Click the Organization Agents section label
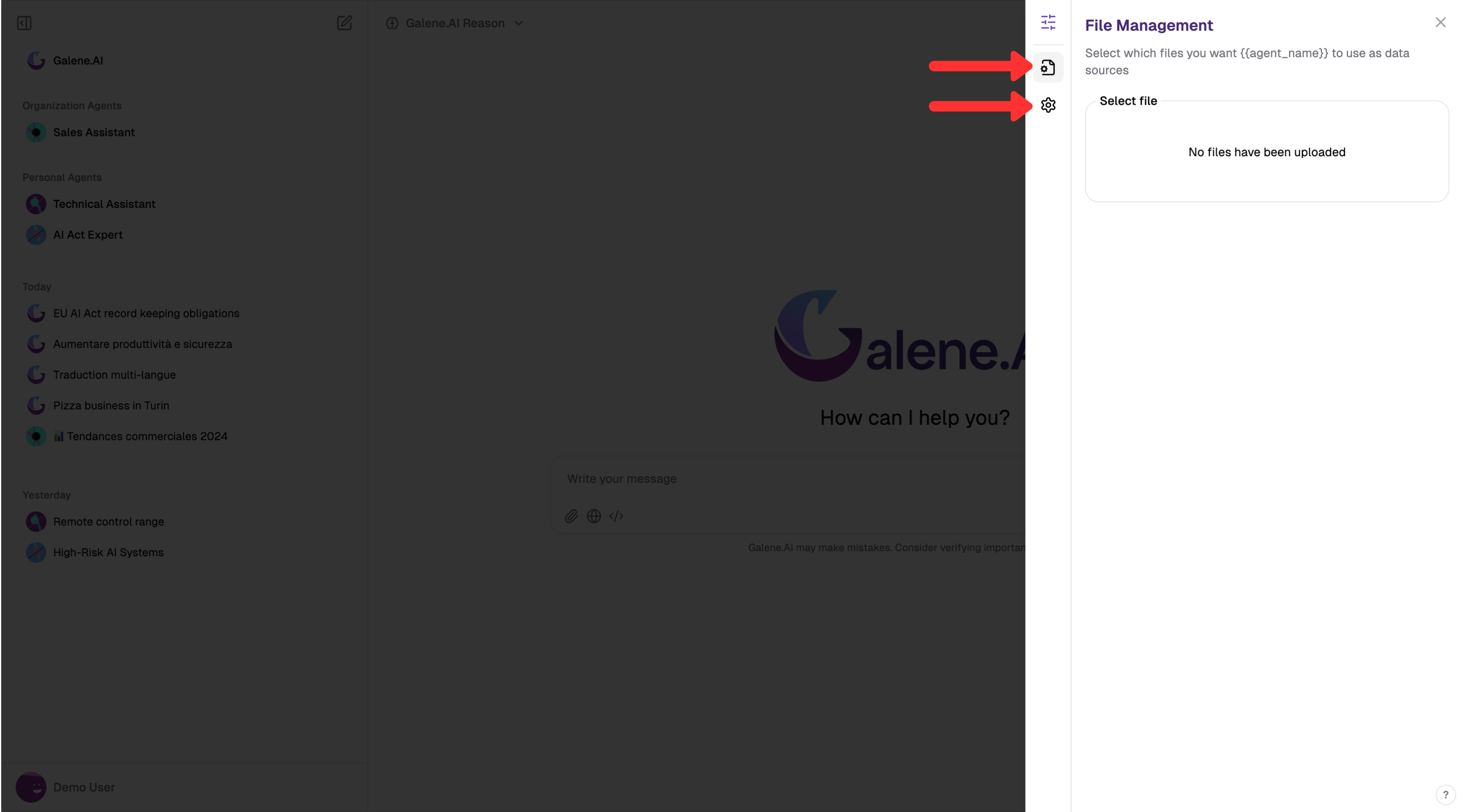The width and height of the screenshot is (1464, 812). [71, 106]
